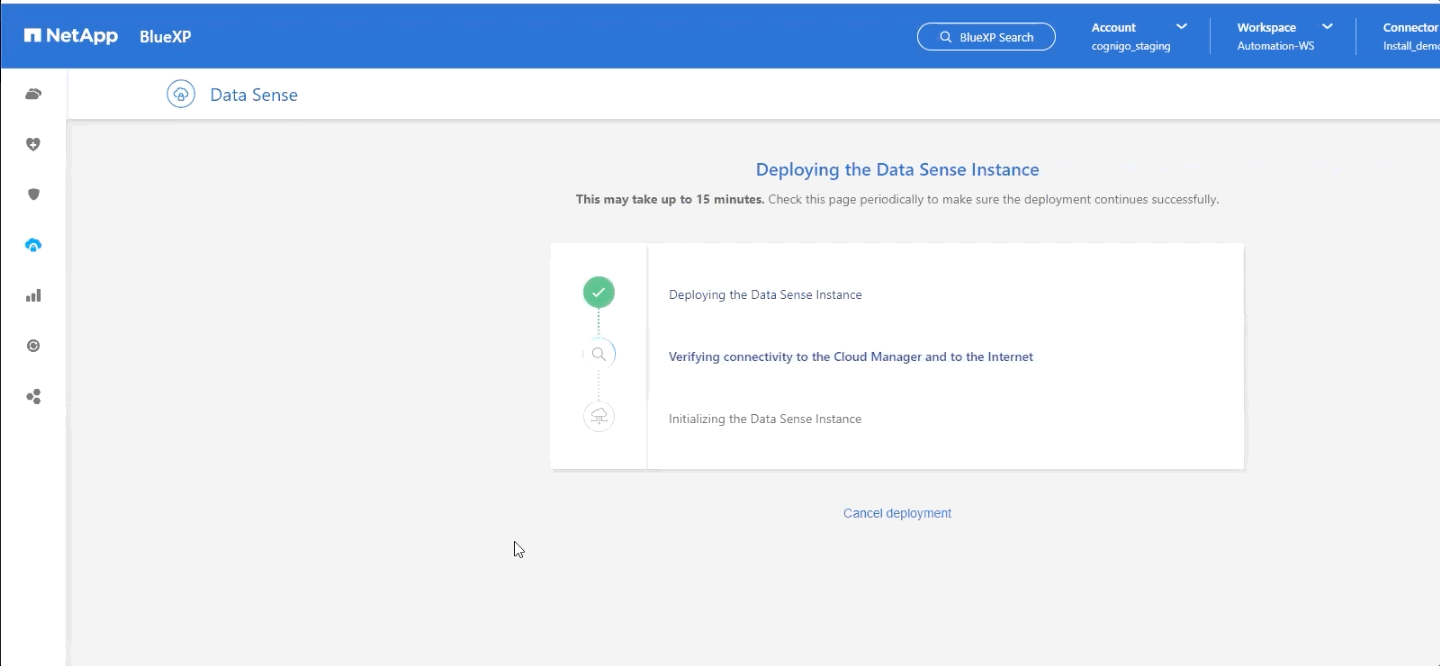Select the Verifying connectivity step text
This screenshot has height=666, width=1440.
click(x=850, y=357)
